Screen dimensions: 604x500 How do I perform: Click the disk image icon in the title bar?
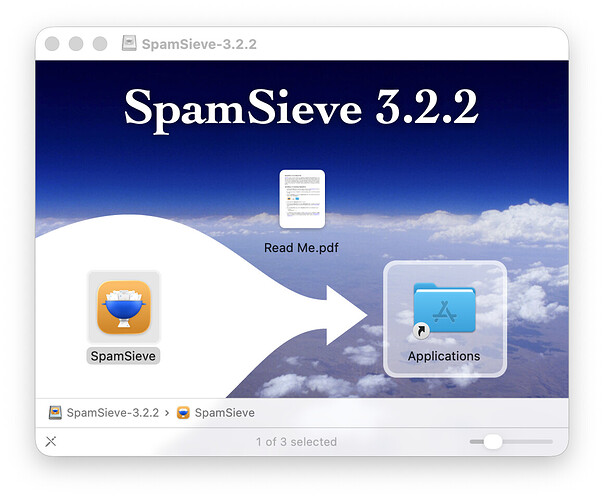click(129, 43)
